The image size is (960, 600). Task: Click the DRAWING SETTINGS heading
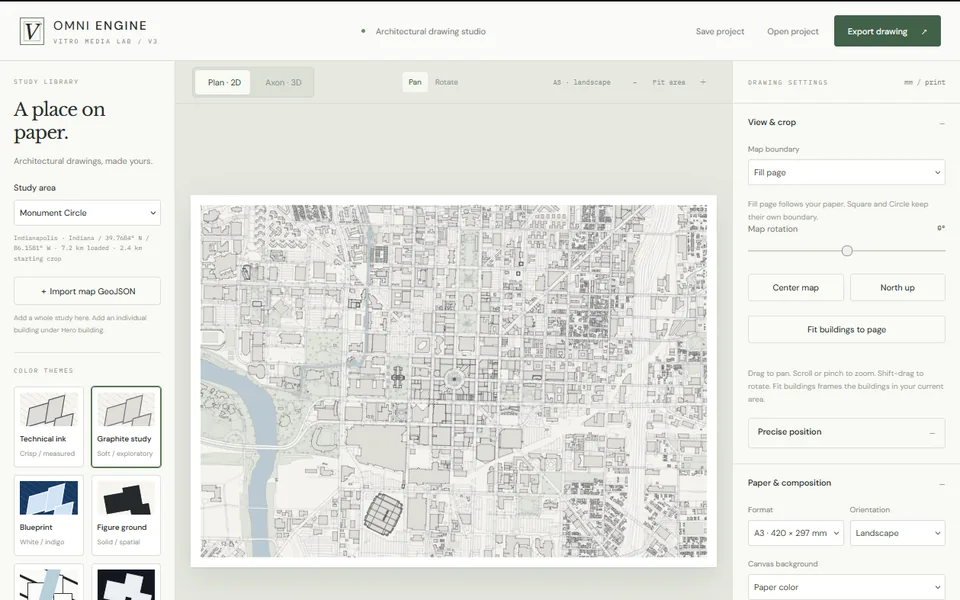point(787,82)
